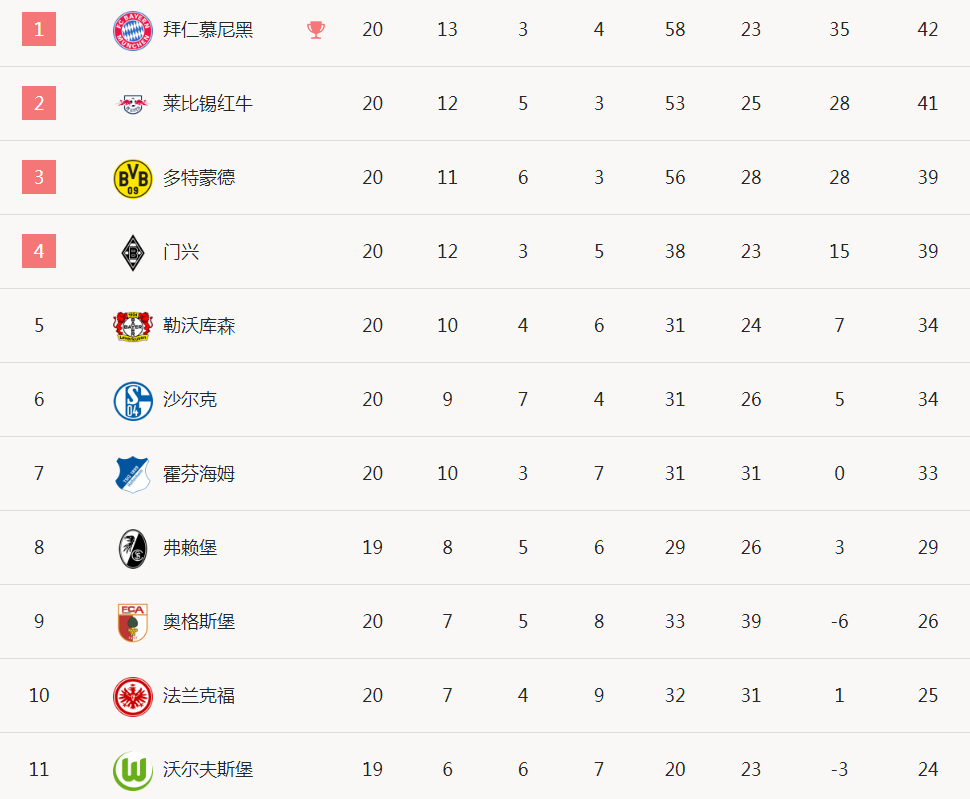
Task: Click the Bayern Munich club logo
Action: point(132,30)
